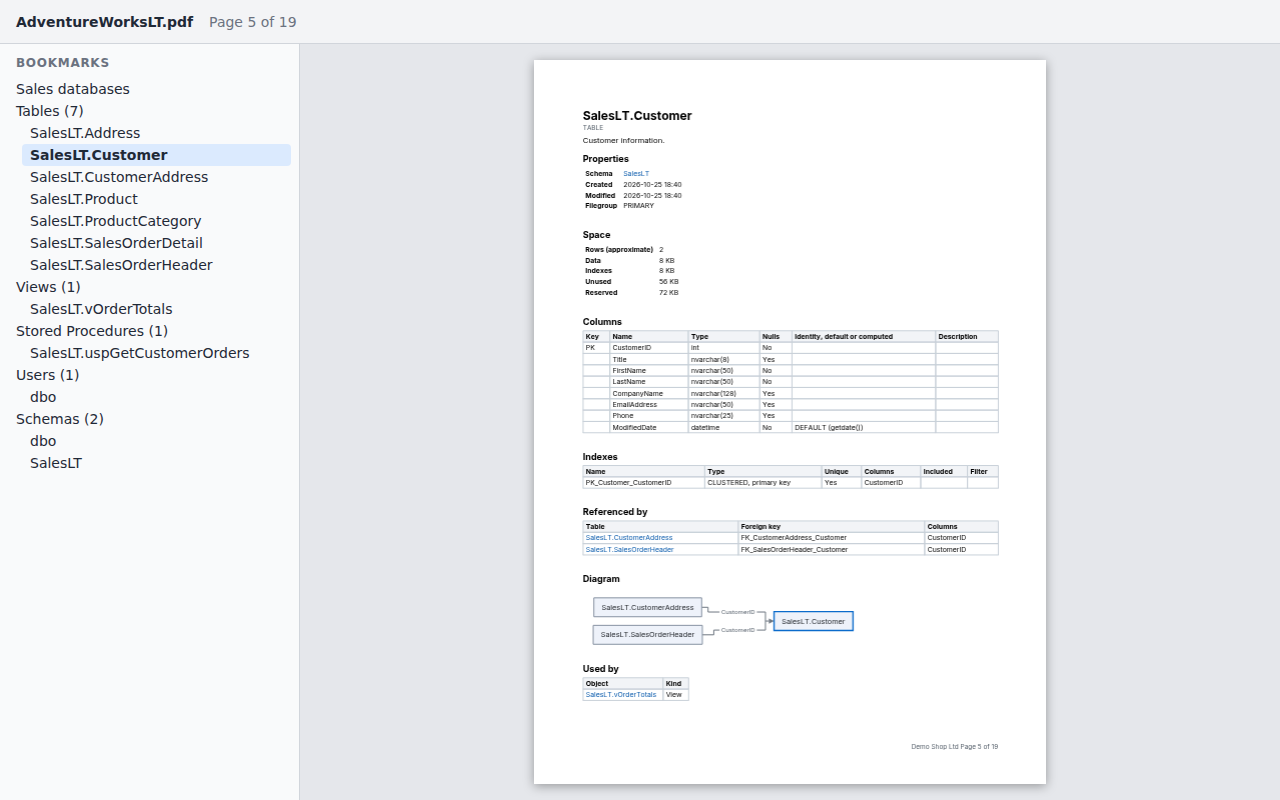Image resolution: width=1280 pixels, height=800 pixels.
Task: Open the SalesLT.Product bookmark
Action: point(84,199)
